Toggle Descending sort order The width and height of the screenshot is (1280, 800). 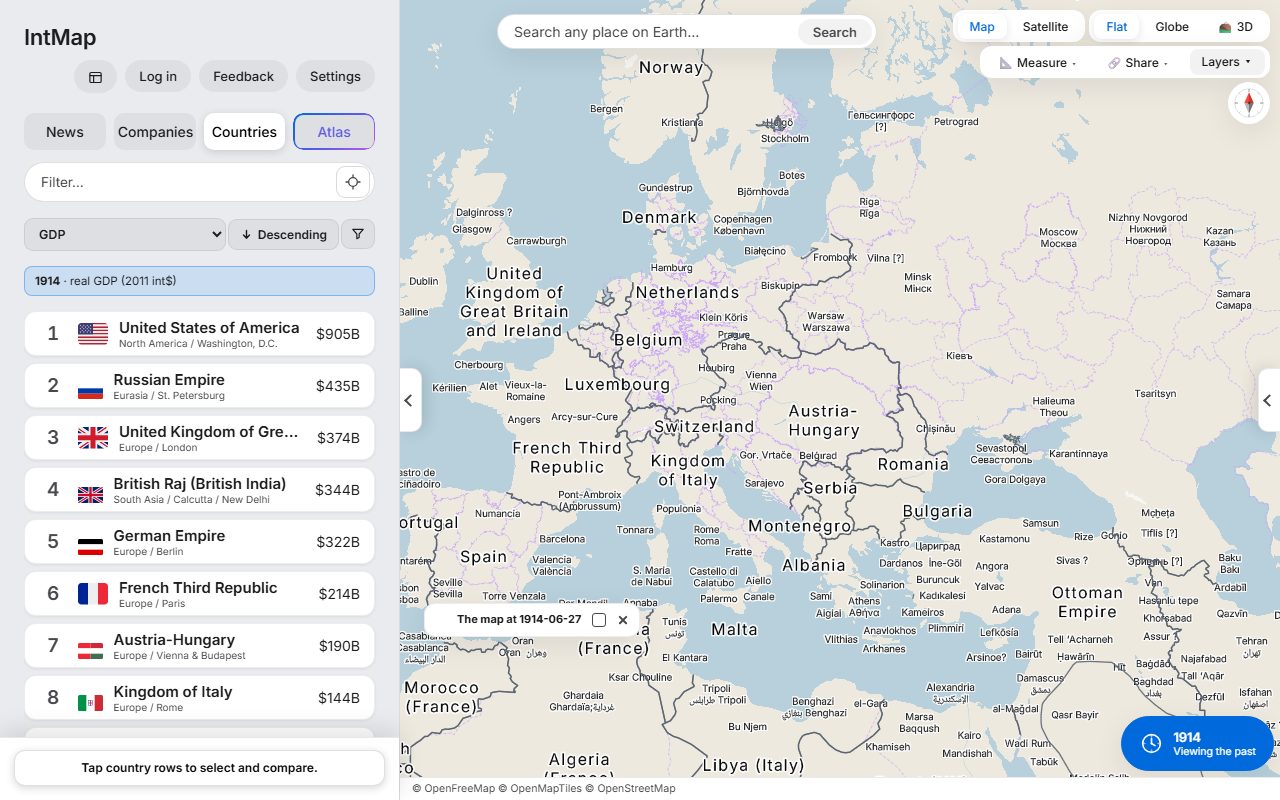tap(284, 234)
